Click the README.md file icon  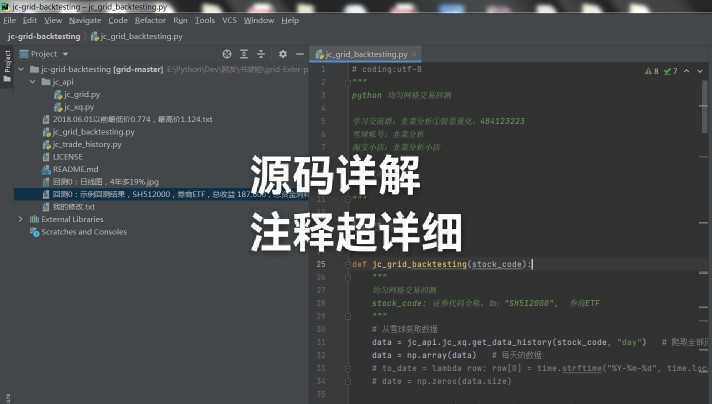coord(46,169)
